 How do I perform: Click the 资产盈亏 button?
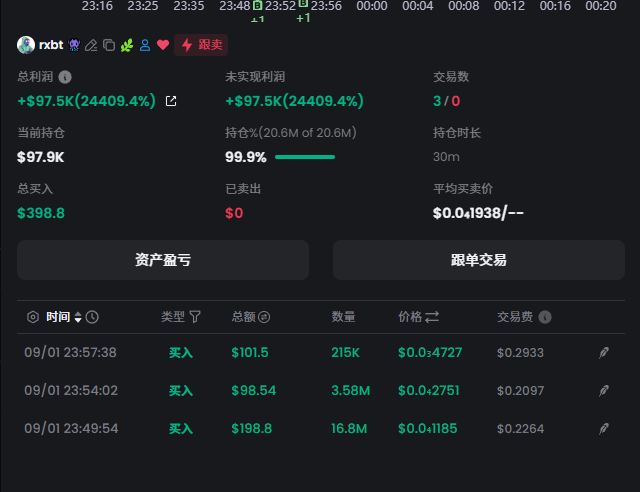tap(163, 260)
